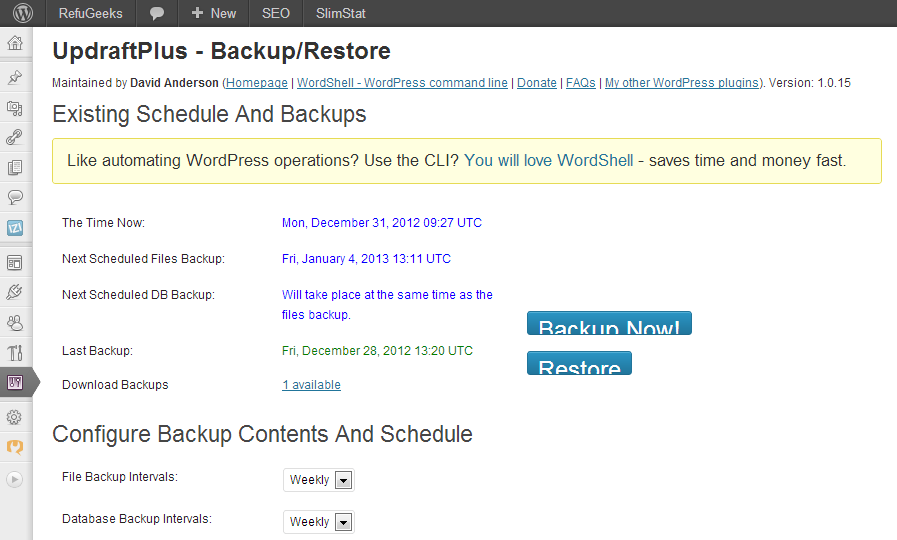Open the Users icon in sidebar
The width and height of the screenshot is (897, 540).
15,322
